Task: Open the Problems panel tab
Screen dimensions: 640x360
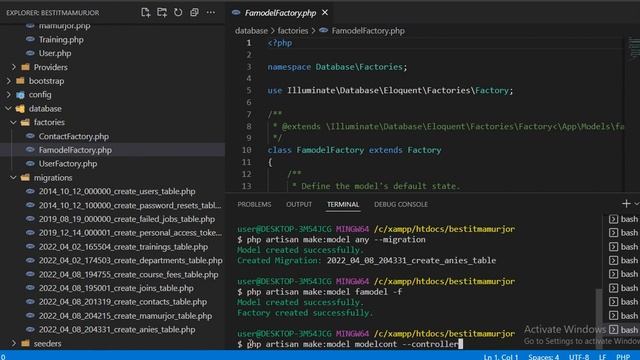Action: pyautogui.click(x=254, y=204)
